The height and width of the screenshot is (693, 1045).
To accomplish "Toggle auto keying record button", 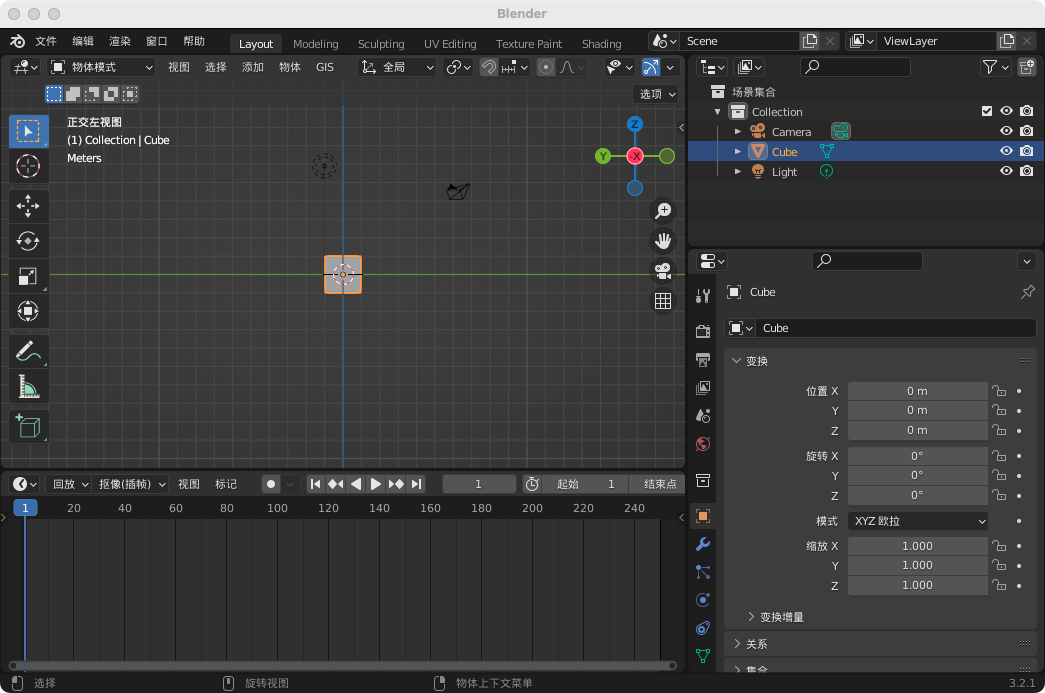I will [271, 484].
